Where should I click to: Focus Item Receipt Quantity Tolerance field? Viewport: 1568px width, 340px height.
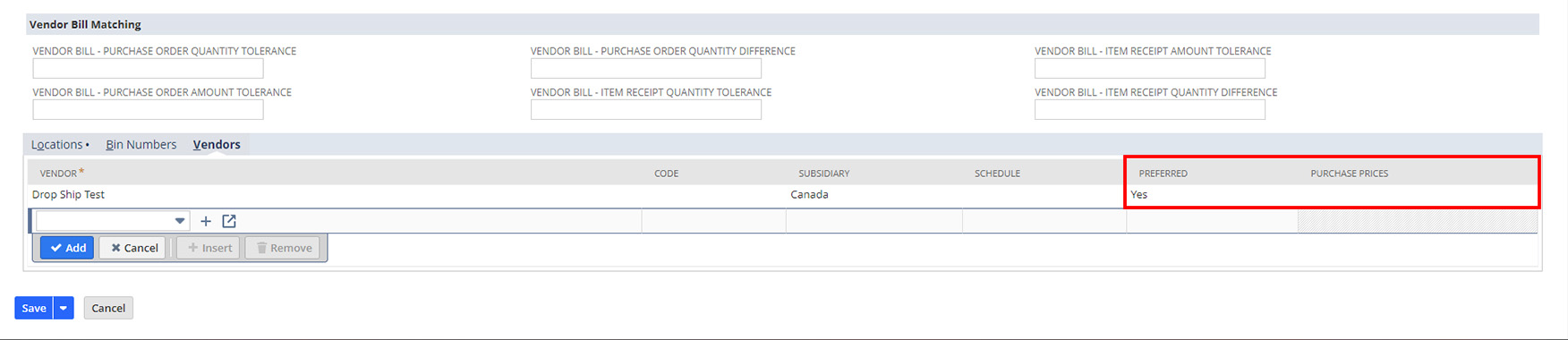(646, 109)
